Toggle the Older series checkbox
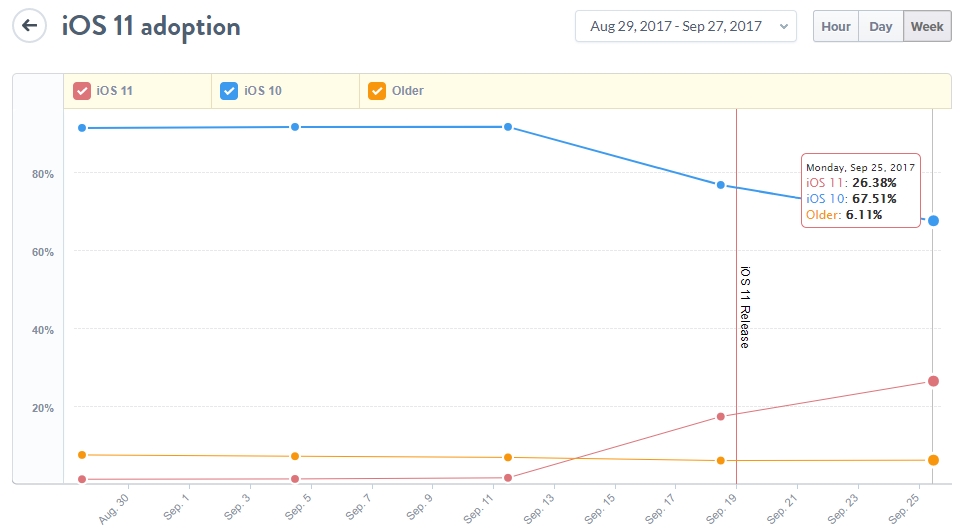 pos(377,91)
